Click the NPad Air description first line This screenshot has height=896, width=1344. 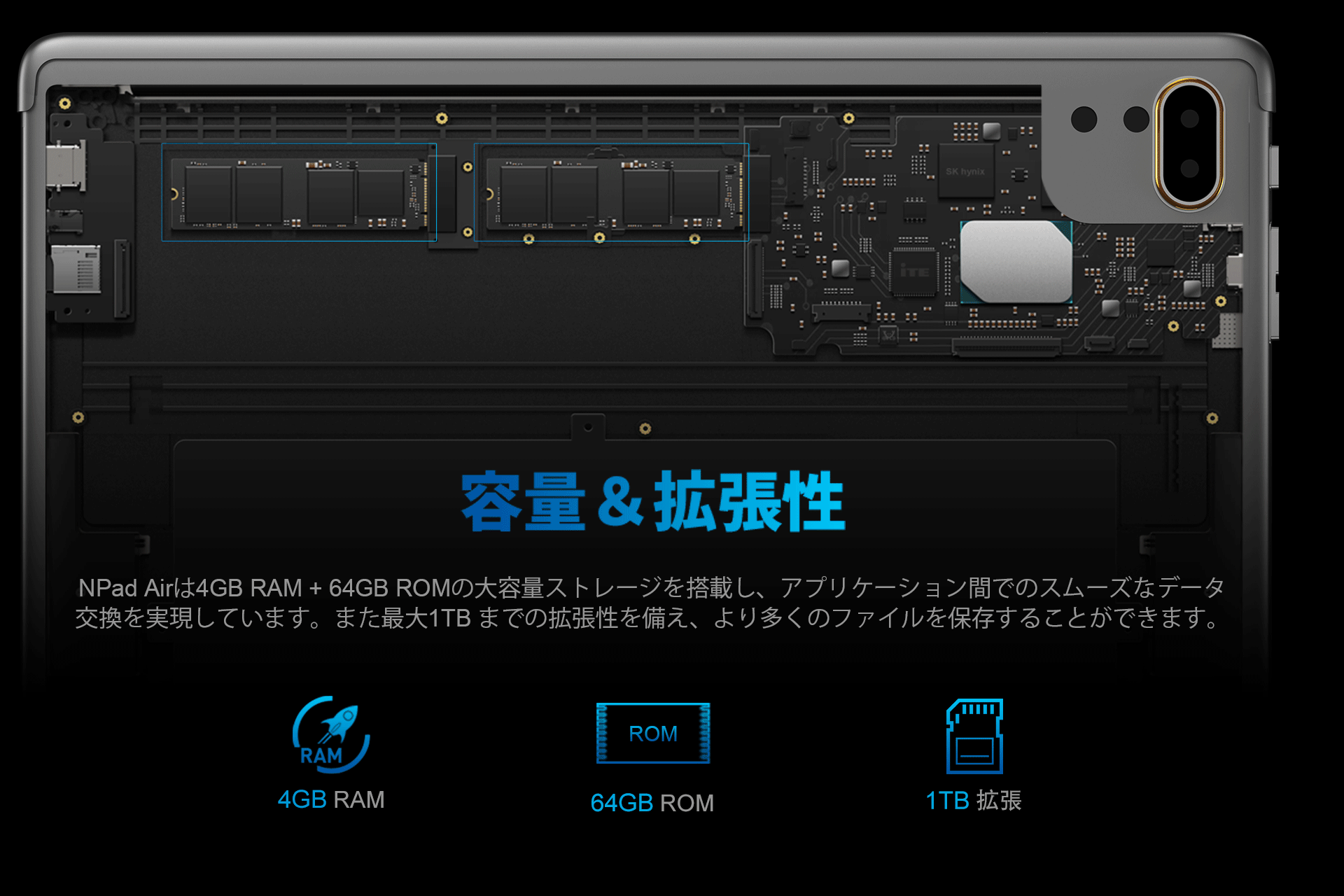[x=651, y=587]
